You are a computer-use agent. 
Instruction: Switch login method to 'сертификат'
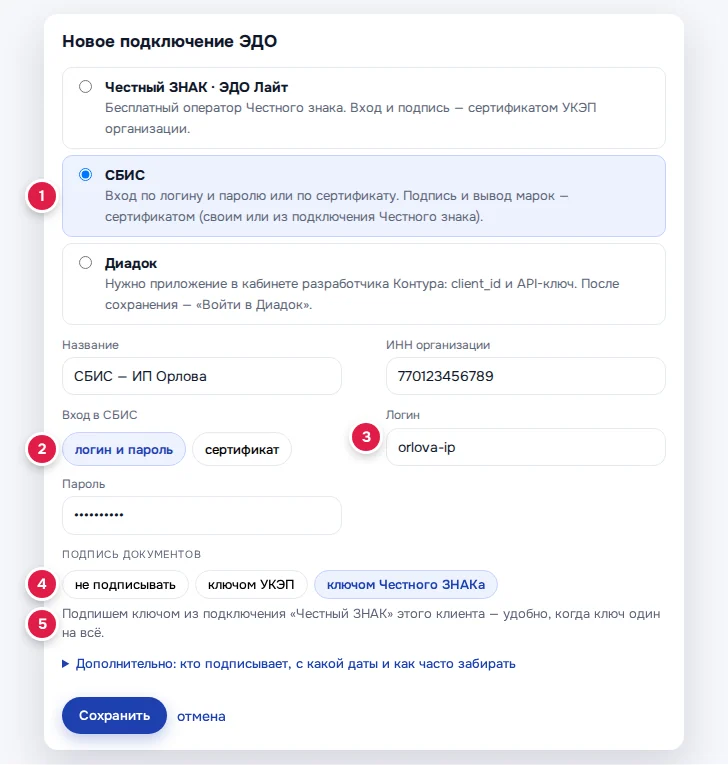point(242,449)
